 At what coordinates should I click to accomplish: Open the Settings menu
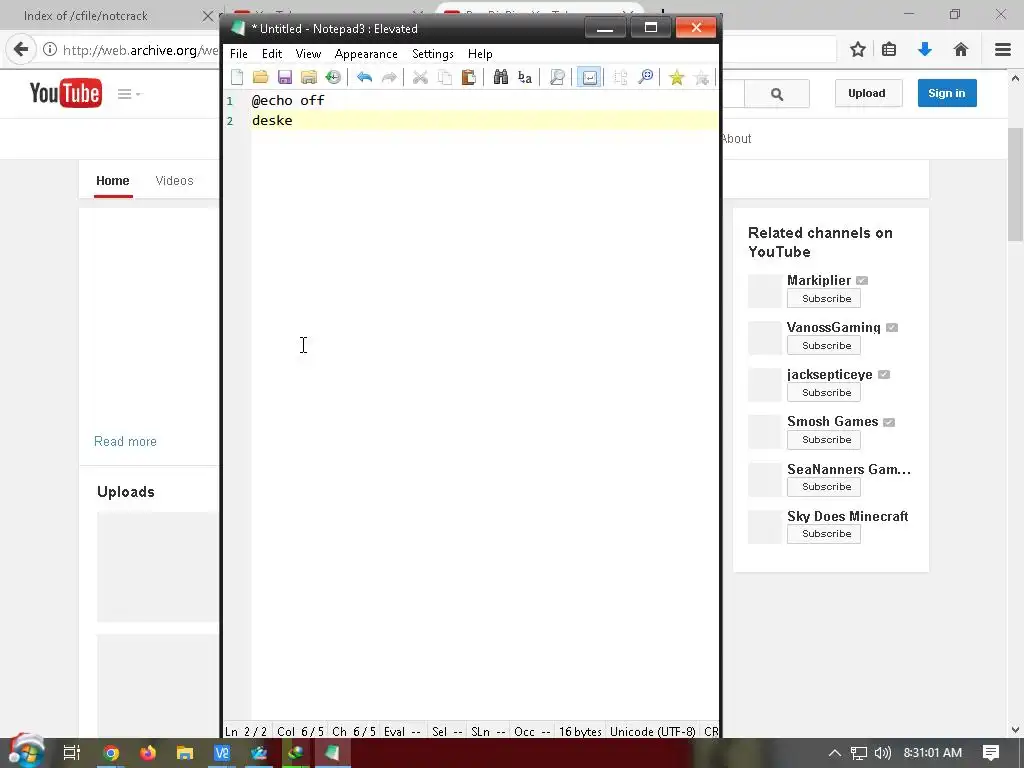pos(432,54)
